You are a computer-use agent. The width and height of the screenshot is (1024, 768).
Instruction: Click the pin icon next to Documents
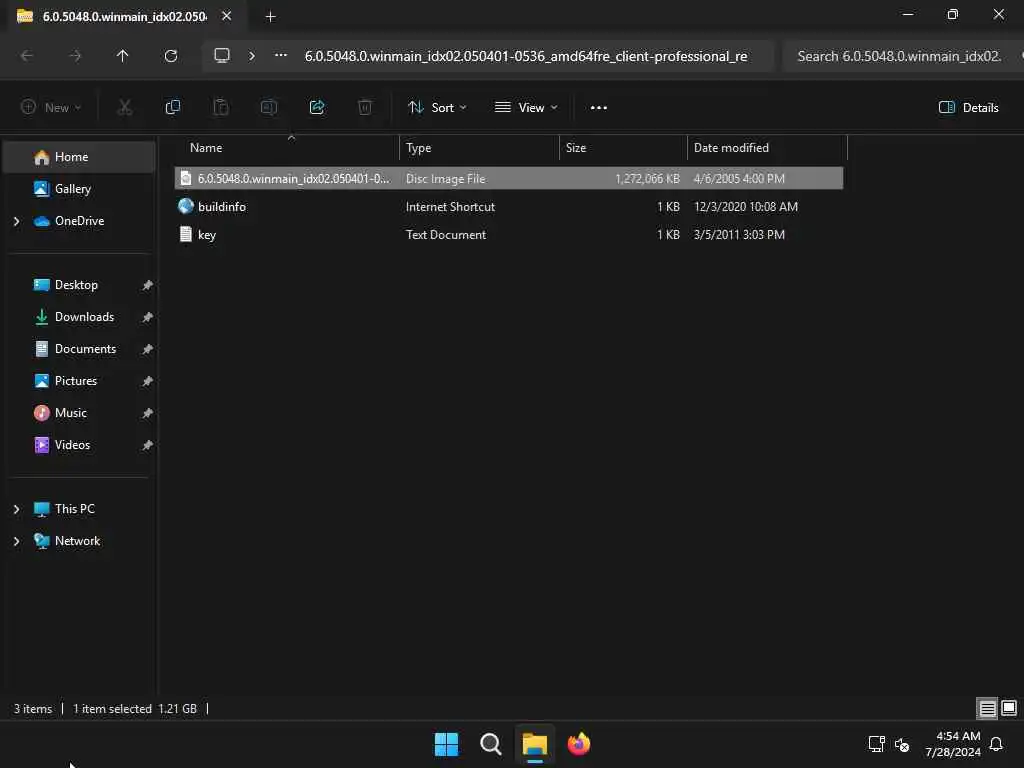click(x=148, y=349)
